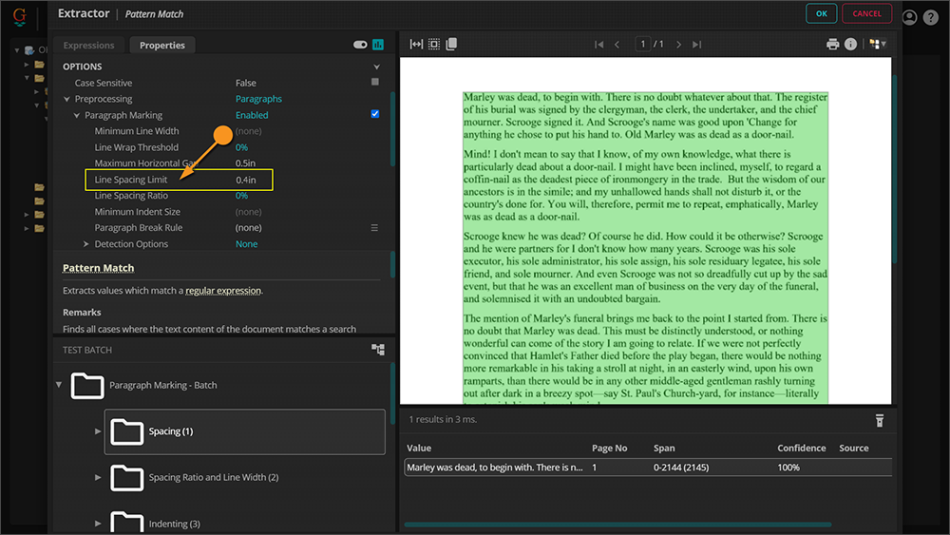Viewport: 950px width, 535px height.
Task: Collapse the OPTIONS section chevron
Action: pyautogui.click(x=377, y=67)
